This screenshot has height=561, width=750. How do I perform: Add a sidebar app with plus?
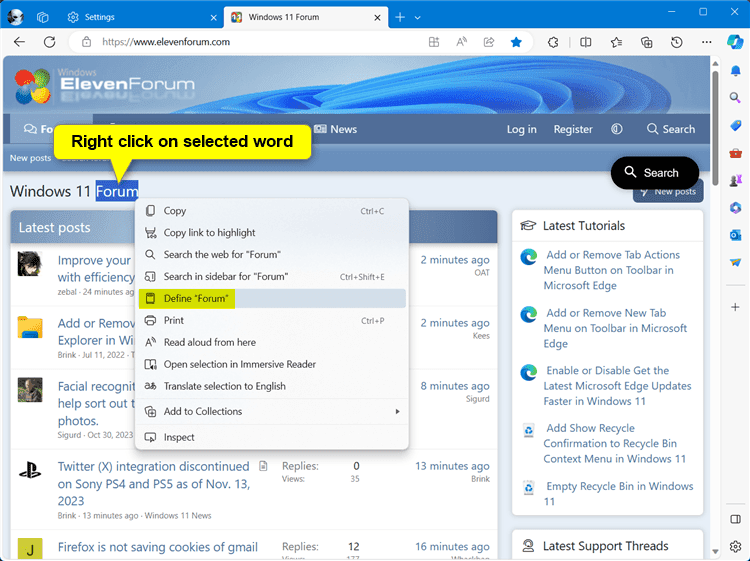[736, 307]
